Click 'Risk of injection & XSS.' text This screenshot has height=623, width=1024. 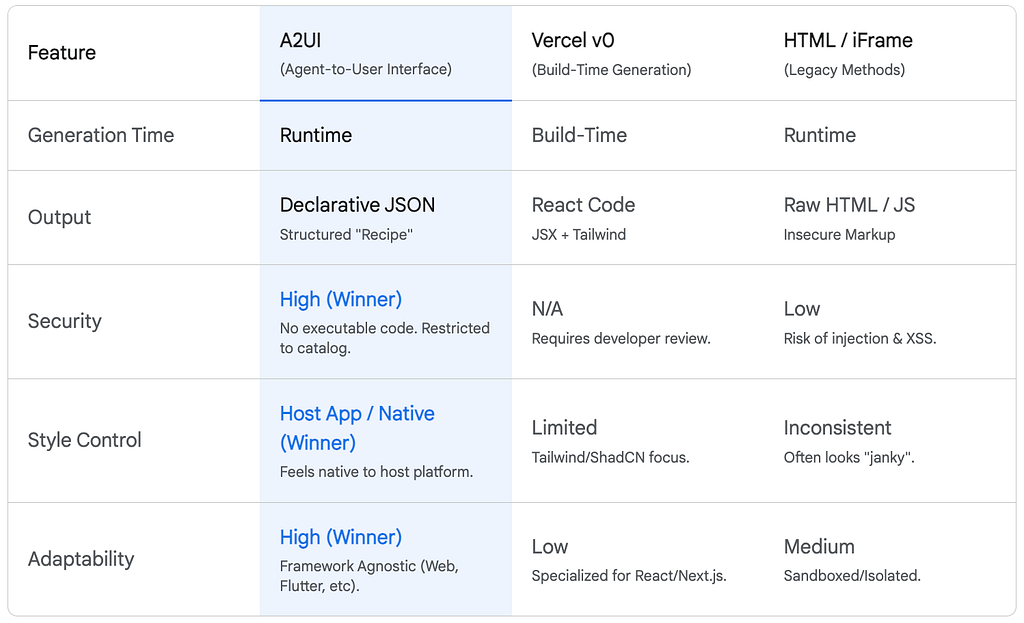coord(860,338)
